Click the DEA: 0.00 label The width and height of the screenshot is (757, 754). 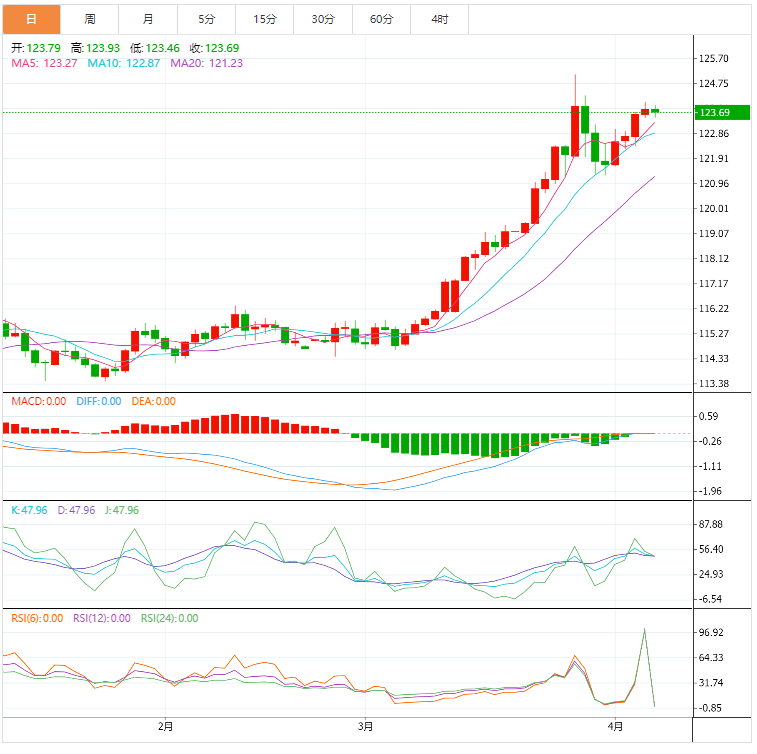(151, 401)
